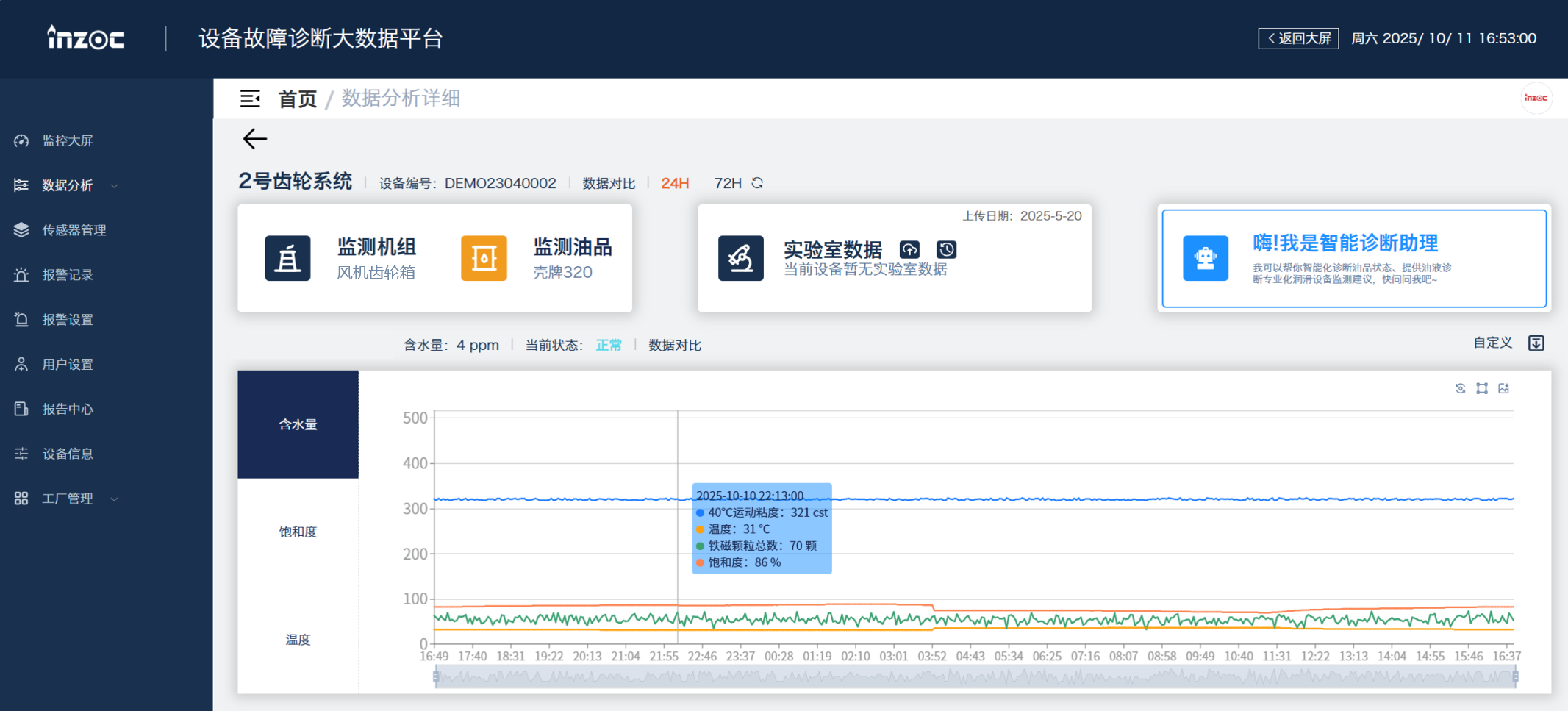Save the chart as an image
The height and width of the screenshot is (711, 1568).
pyautogui.click(x=1504, y=388)
